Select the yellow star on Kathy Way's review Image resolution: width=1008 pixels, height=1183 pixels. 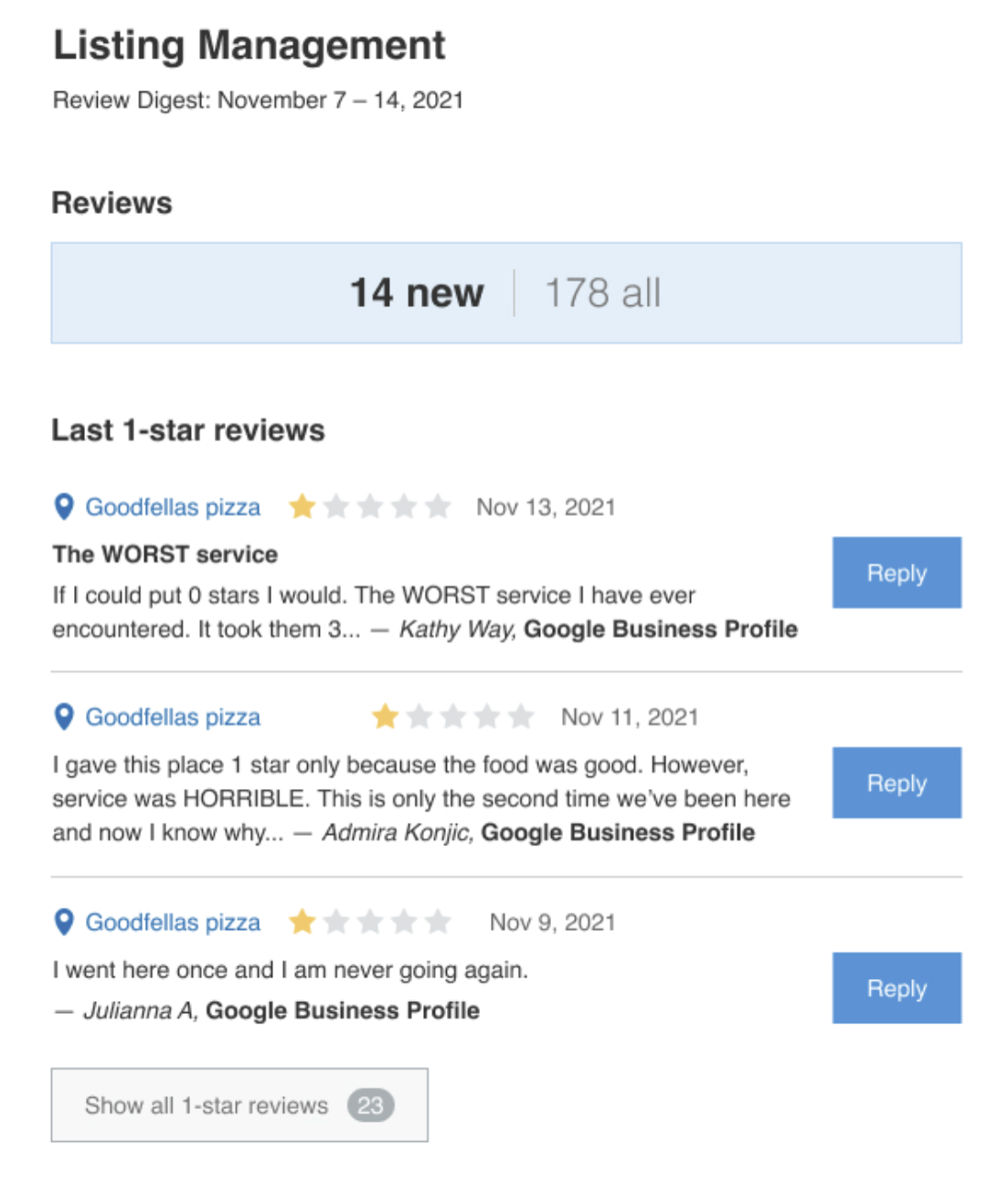point(302,506)
